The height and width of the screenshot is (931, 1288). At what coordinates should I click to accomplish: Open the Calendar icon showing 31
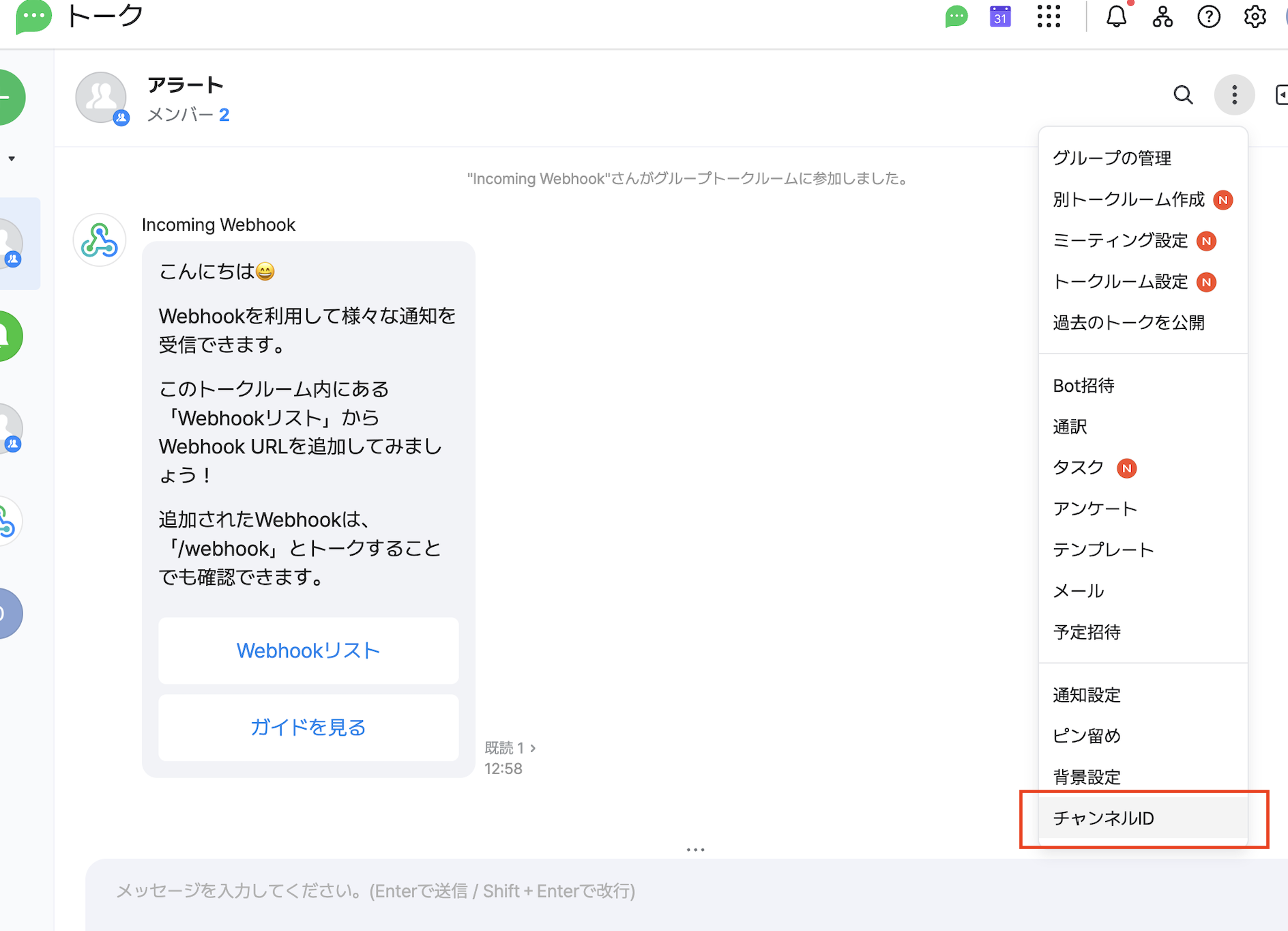tap(1000, 16)
